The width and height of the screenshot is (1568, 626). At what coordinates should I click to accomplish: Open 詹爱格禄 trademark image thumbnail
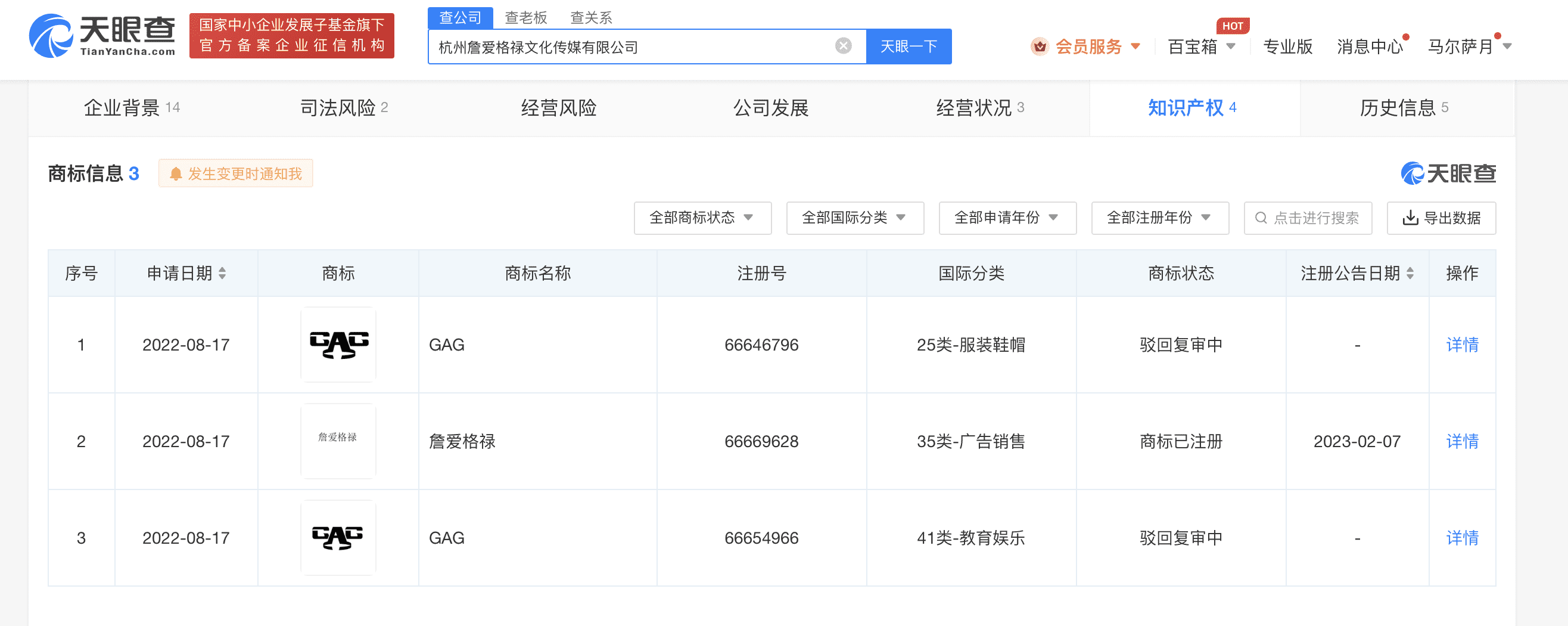pos(338,441)
